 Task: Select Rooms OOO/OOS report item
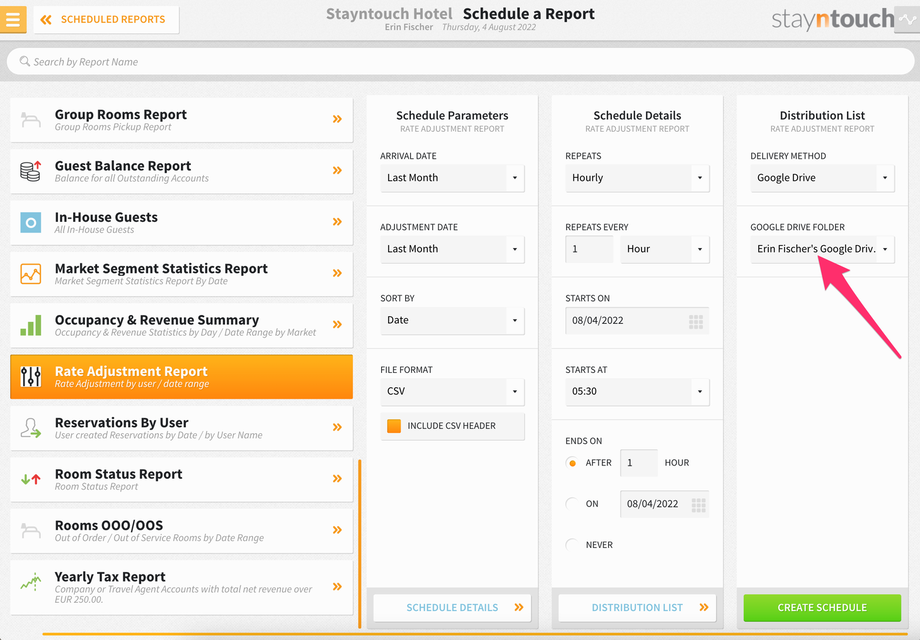click(181, 531)
